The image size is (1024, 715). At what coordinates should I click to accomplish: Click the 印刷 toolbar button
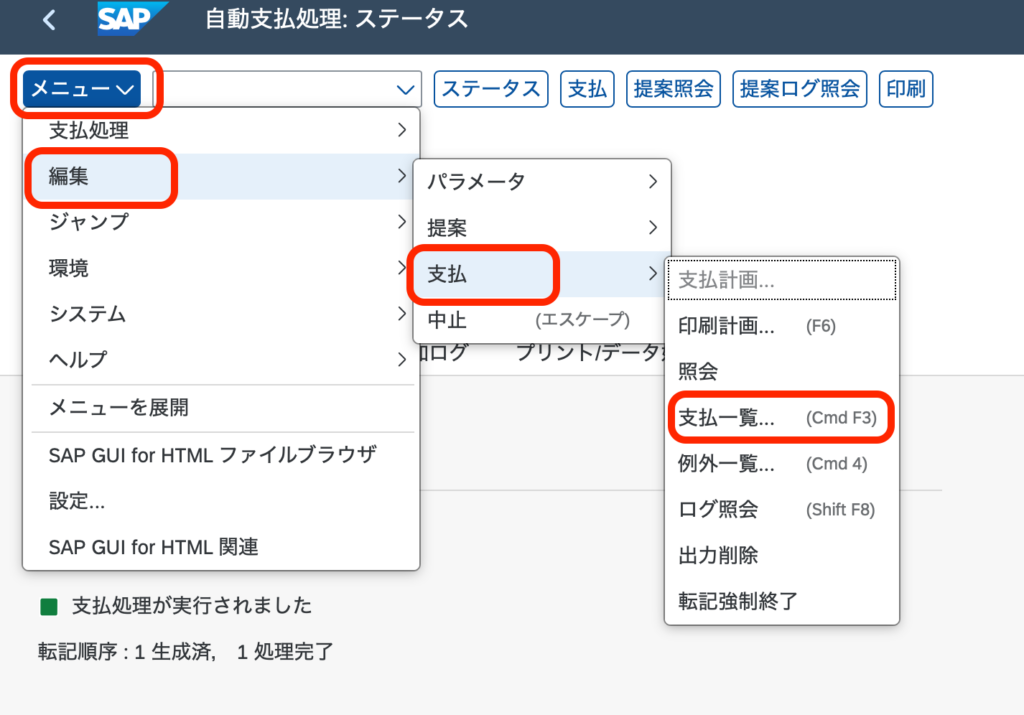tap(906, 88)
